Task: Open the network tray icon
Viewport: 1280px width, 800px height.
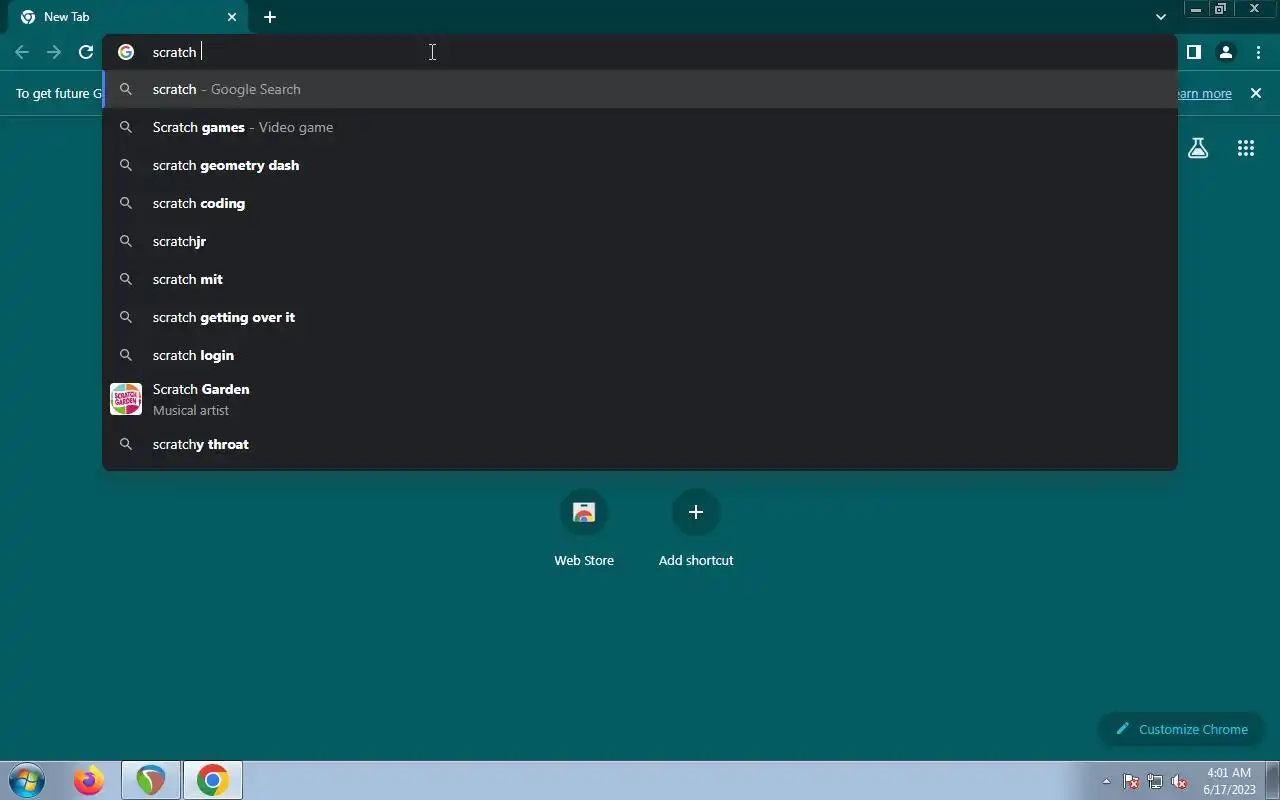Action: 1155,781
